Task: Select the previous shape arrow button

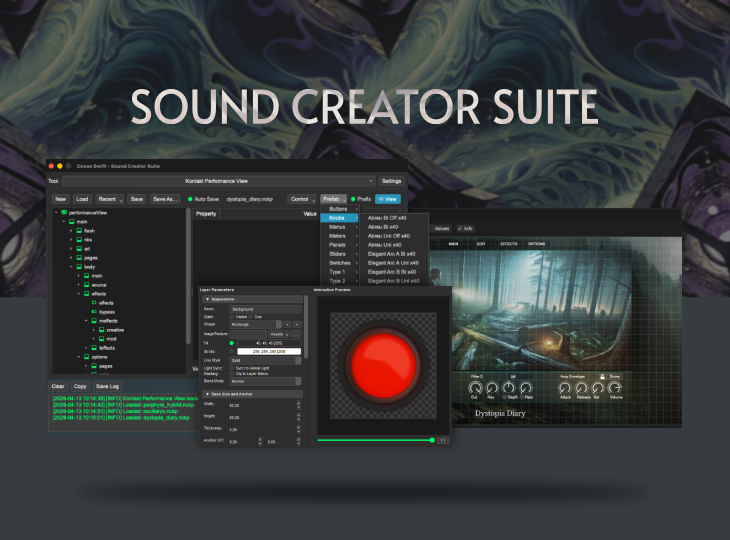Action: (287, 324)
